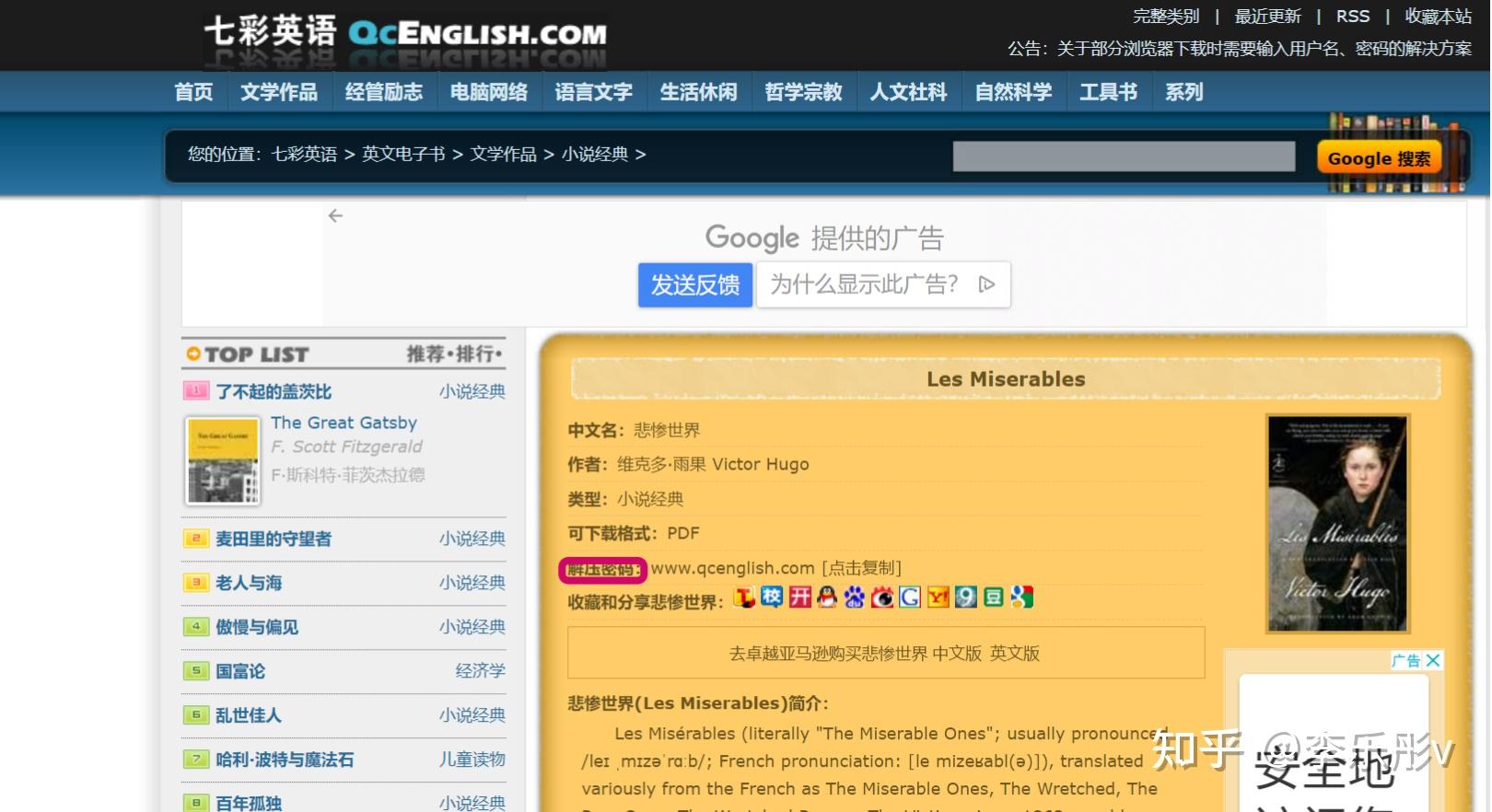Open the 最近更新 link
This screenshot has height=812, width=1492.
pos(1267,17)
